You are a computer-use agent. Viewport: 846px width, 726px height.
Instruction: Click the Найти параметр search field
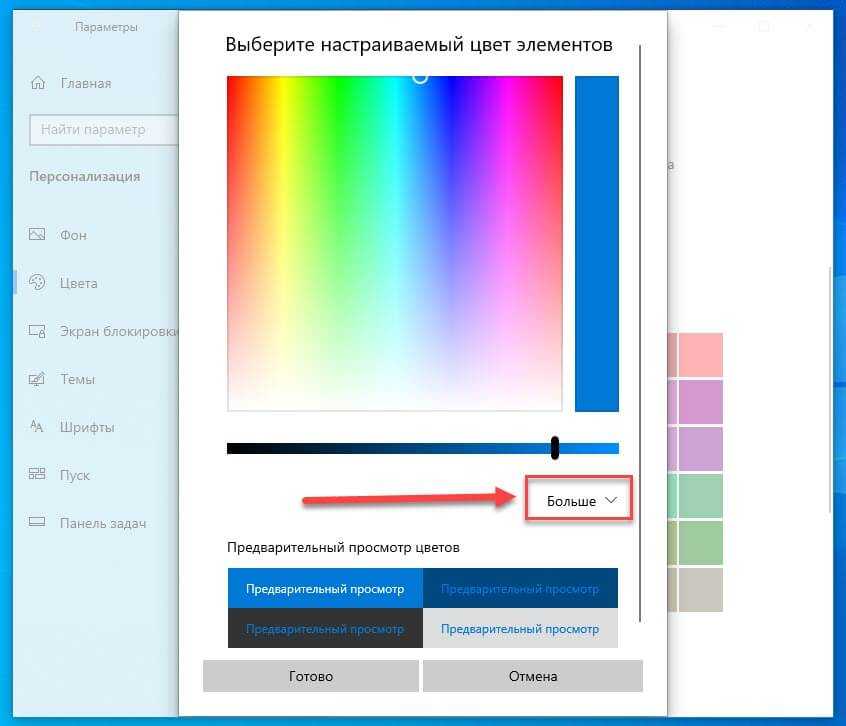tap(105, 129)
